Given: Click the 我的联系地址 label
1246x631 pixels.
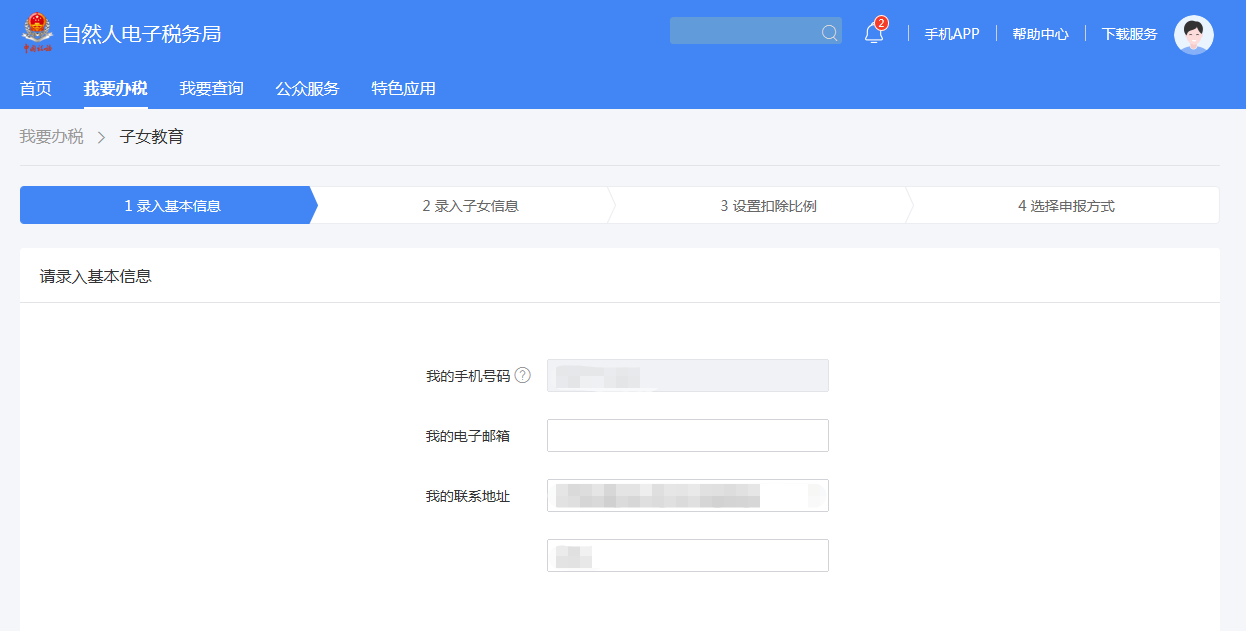Looking at the screenshot, I should pos(468,496).
